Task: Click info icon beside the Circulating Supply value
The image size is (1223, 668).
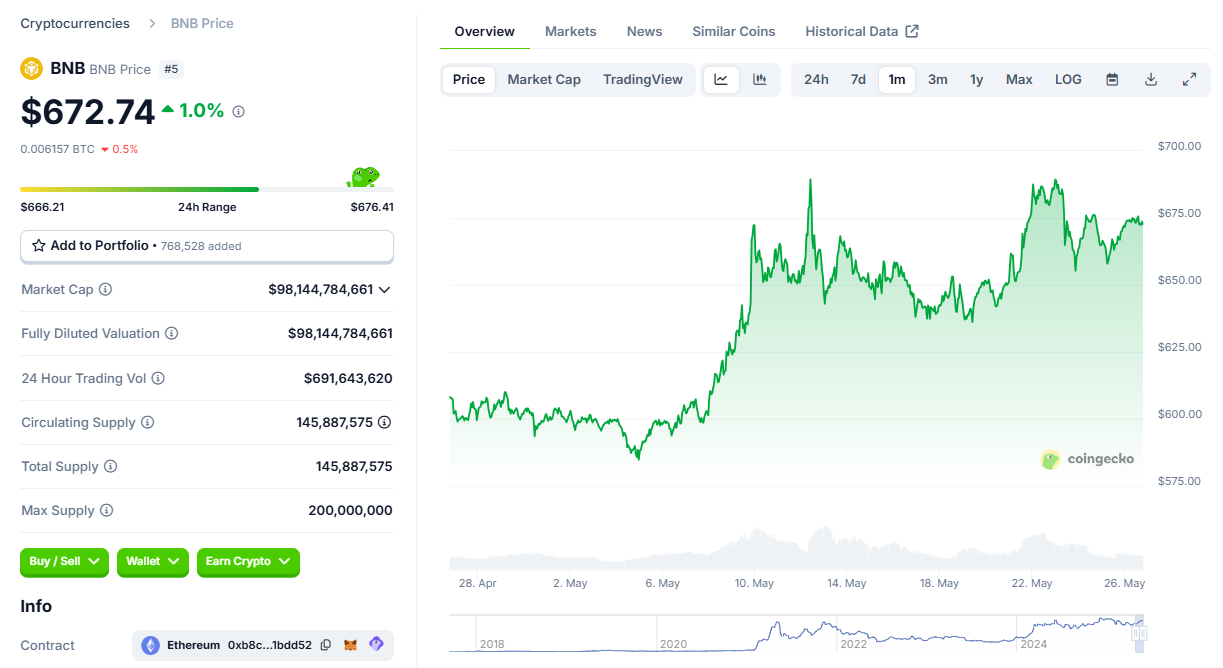Action: pos(384,422)
